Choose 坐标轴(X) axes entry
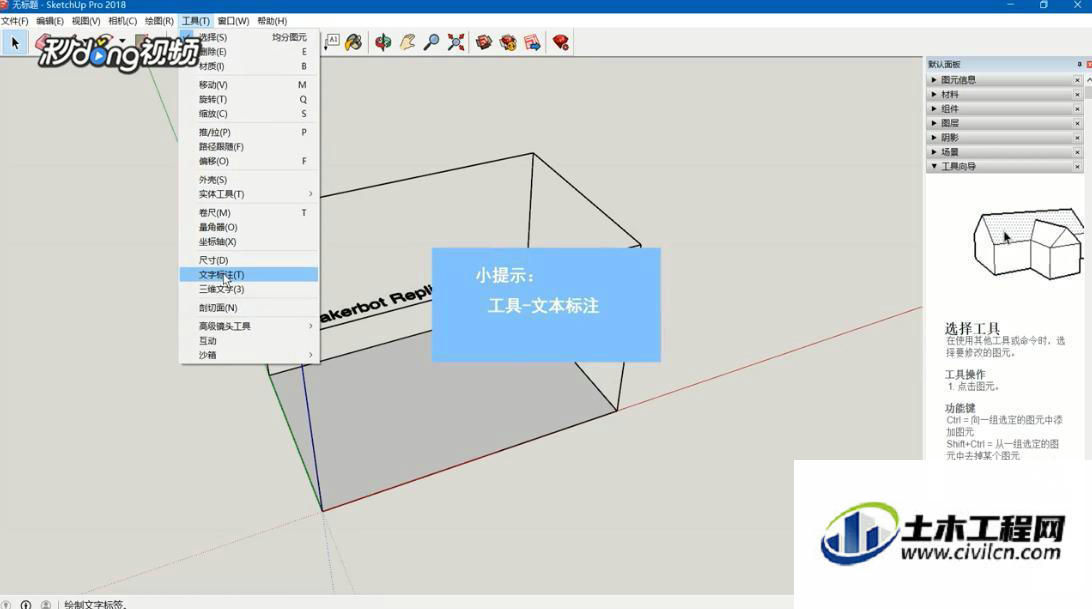Screen dimensions: 1092x609 [x=249, y=242]
